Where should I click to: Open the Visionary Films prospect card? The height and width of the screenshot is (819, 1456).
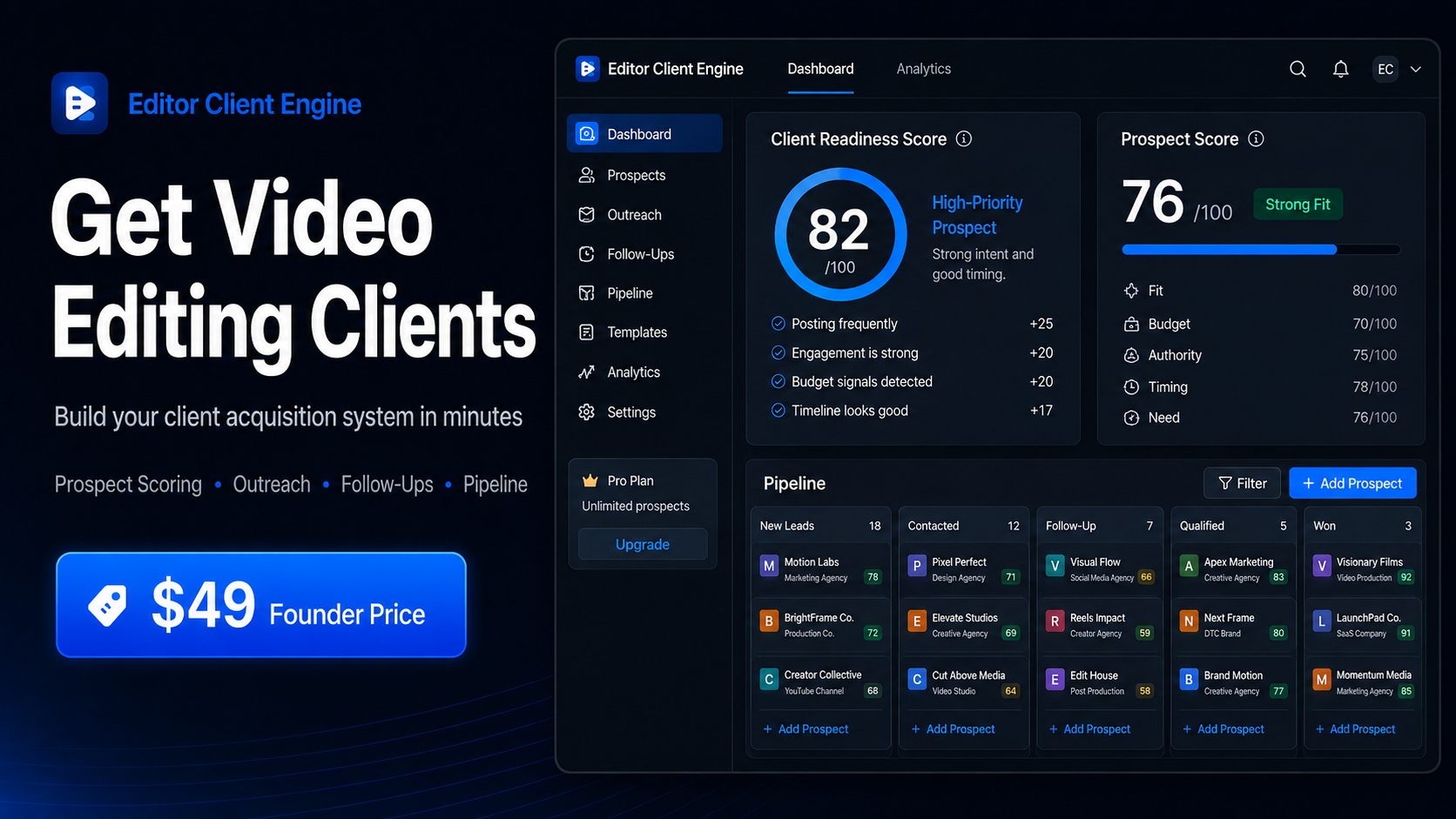click(x=1362, y=569)
